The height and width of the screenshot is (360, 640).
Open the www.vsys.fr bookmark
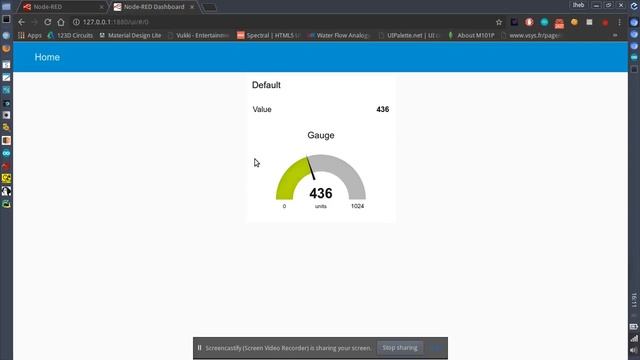click(530, 36)
